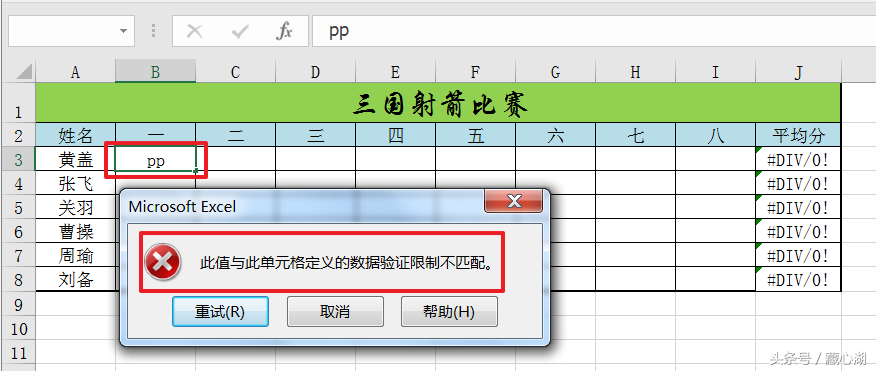The width and height of the screenshot is (876, 371).
Task: Open Insert Function fx icon
Action: (284, 31)
